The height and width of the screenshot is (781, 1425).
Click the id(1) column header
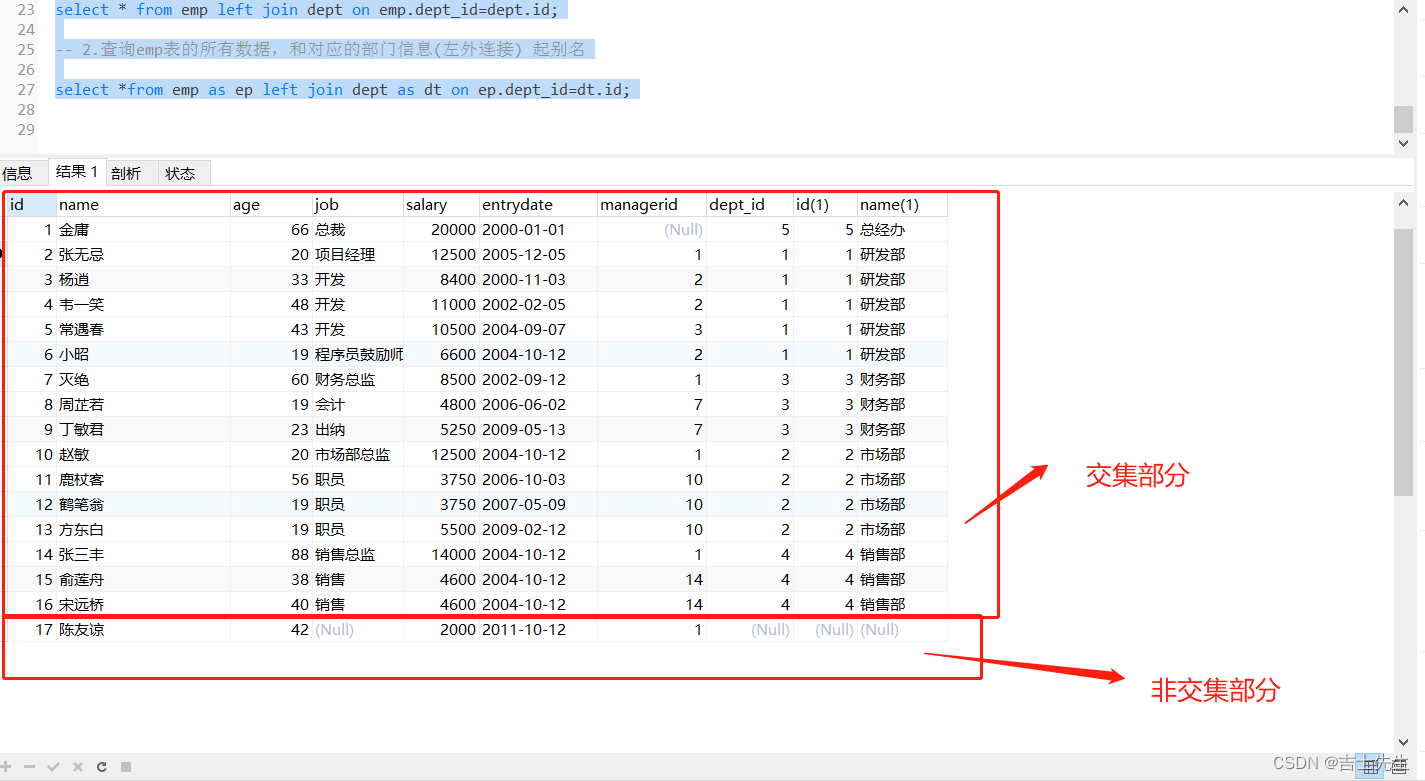click(x=826, y=204)
